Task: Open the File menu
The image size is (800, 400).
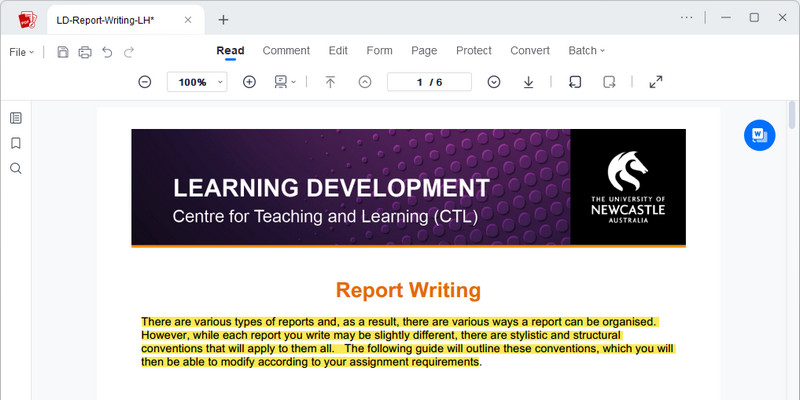Action: [21, 52]
